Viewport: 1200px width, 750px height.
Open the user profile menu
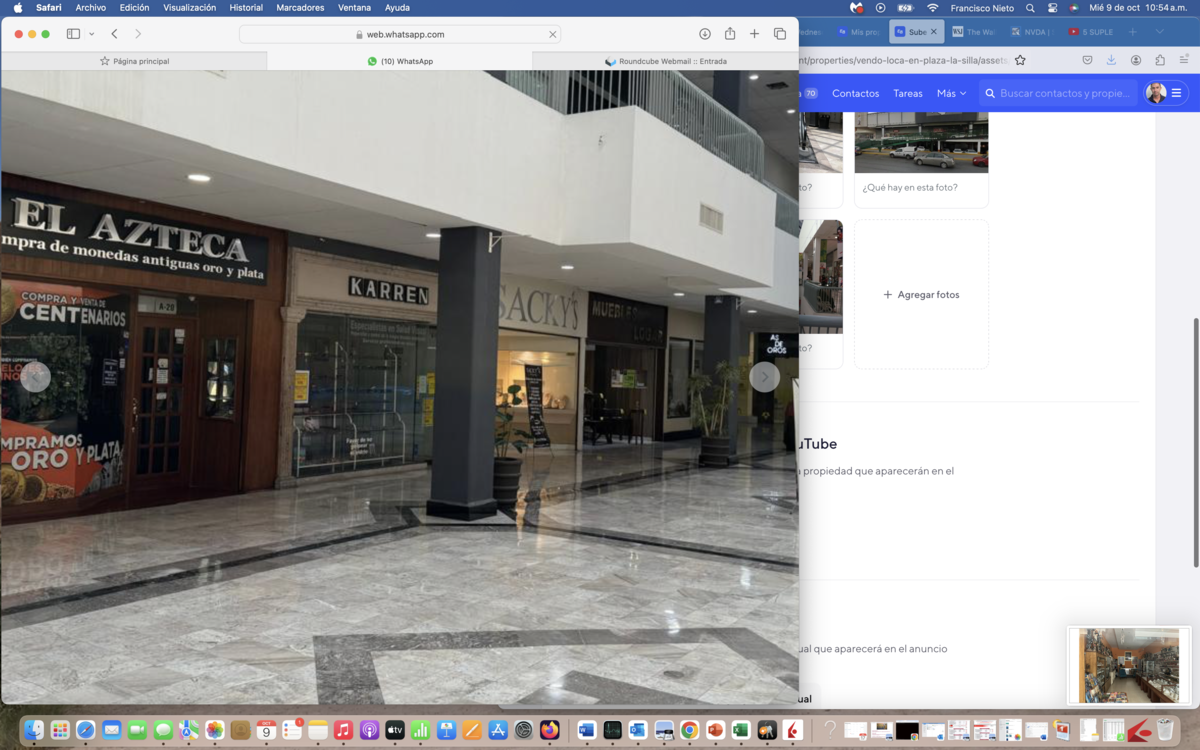pyautogui.click(x=1165, y=93)
